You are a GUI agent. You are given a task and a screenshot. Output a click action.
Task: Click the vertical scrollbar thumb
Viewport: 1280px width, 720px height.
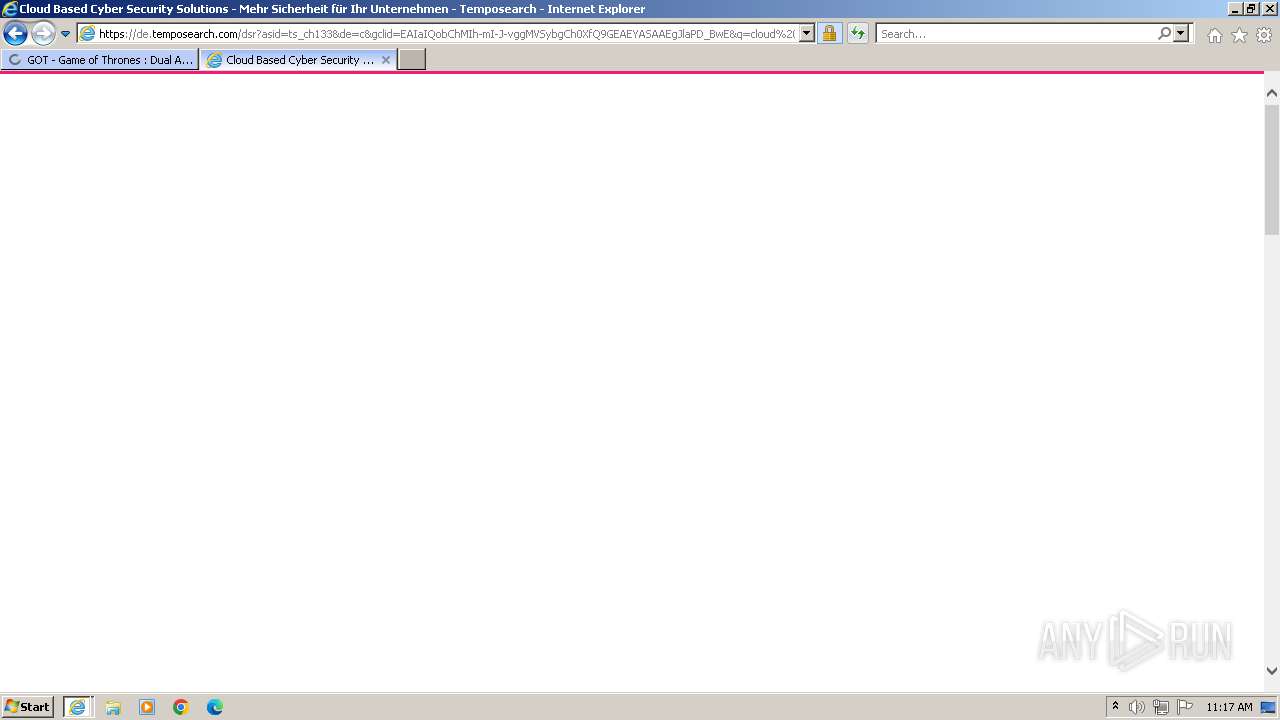[x=1272, y=168]
